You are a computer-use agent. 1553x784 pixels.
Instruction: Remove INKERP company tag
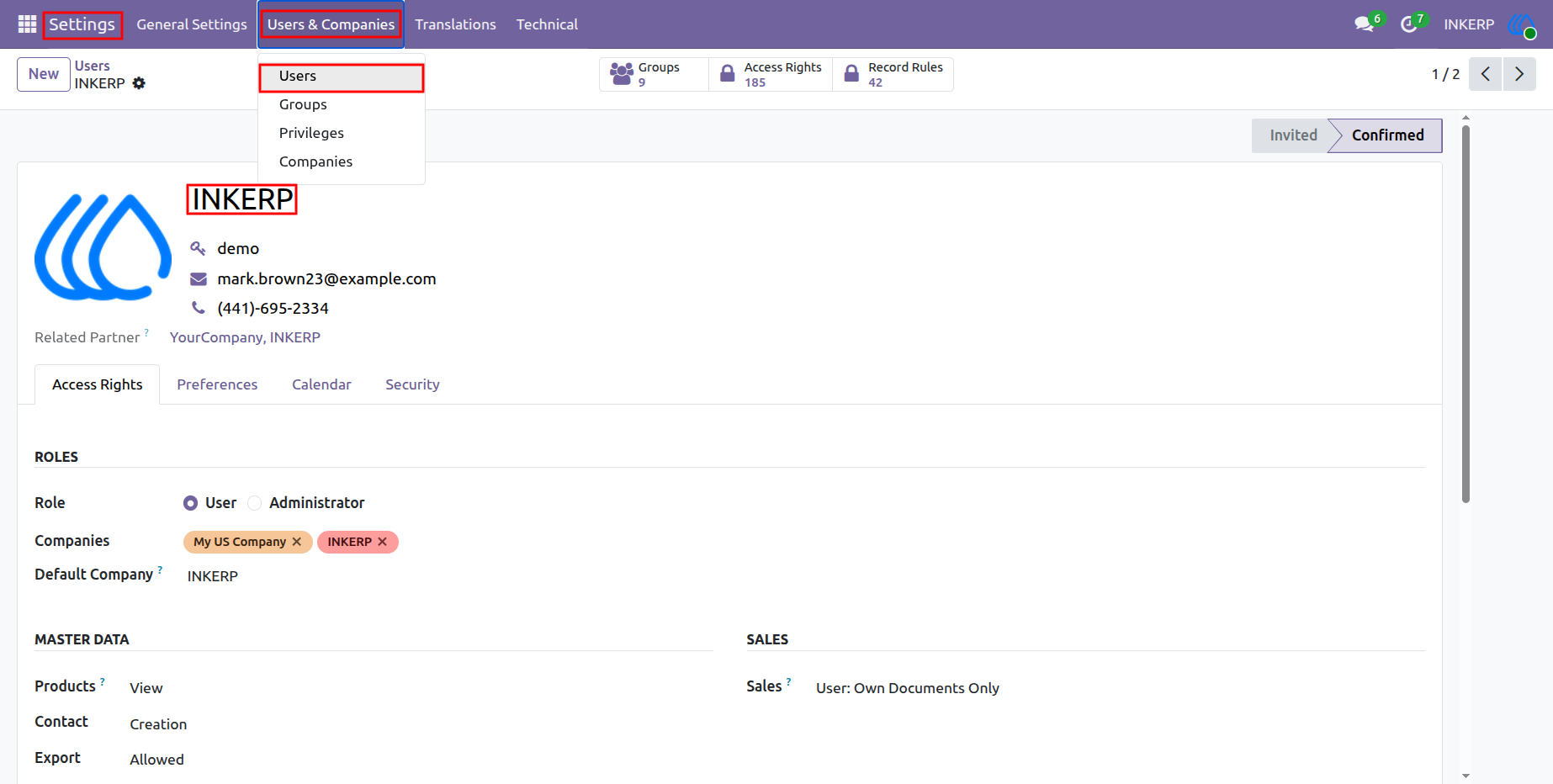pyautogui.click(x=382, y=542)
